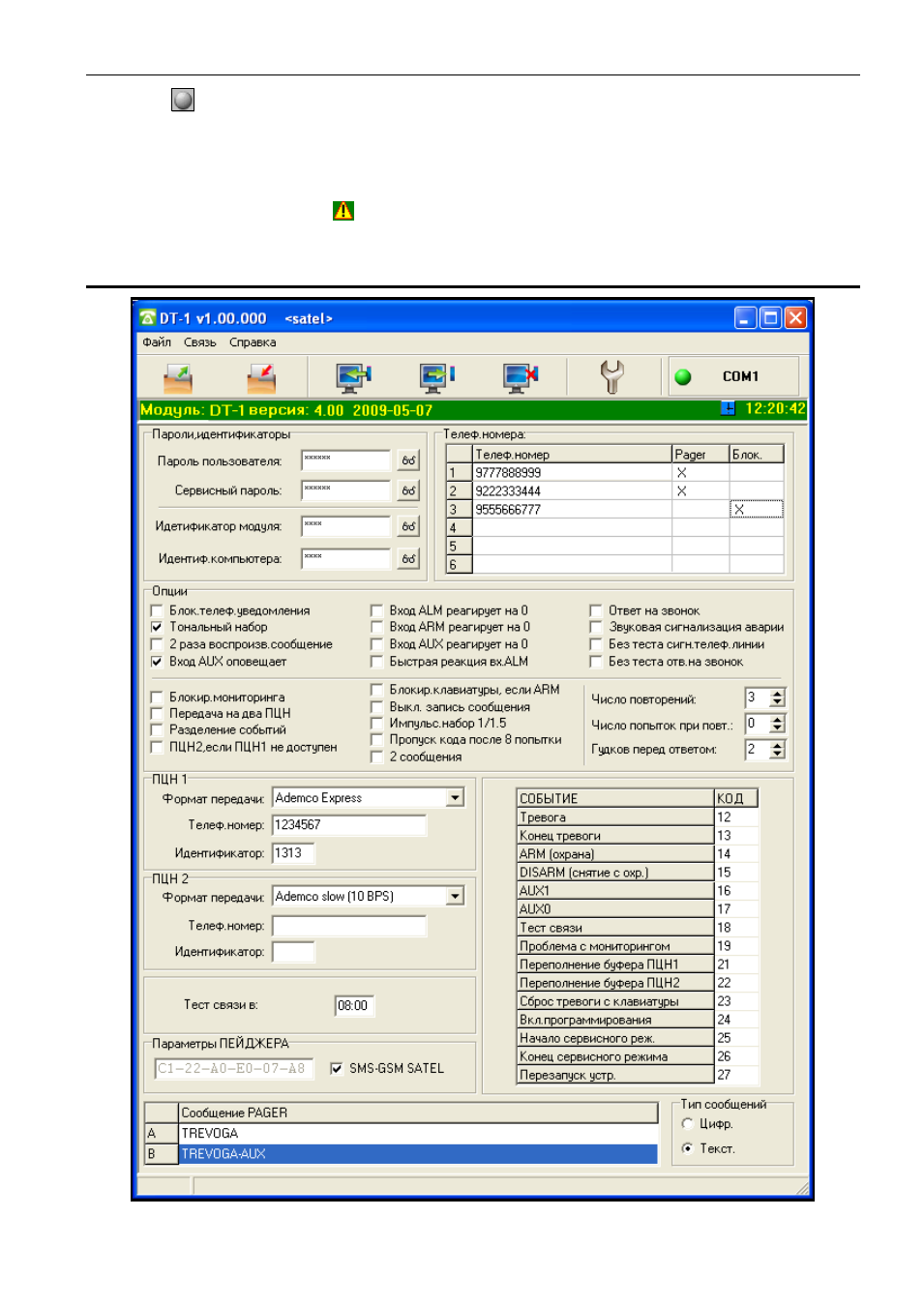Click the save-file folder icon with red arrow
924x1306 pixels.
coord(261,377)
